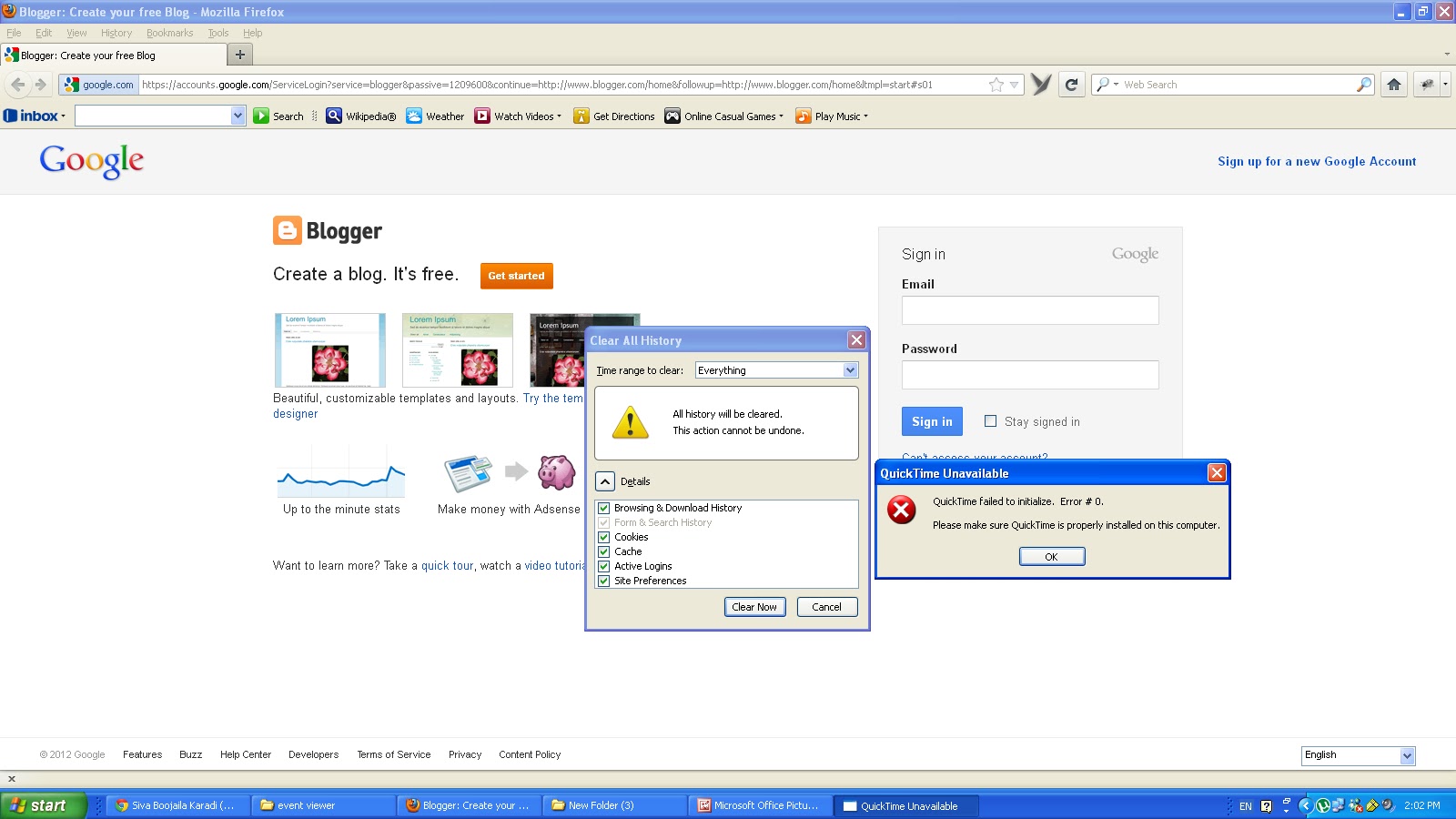Collapse the Details expander arrow

pos(605,481)
